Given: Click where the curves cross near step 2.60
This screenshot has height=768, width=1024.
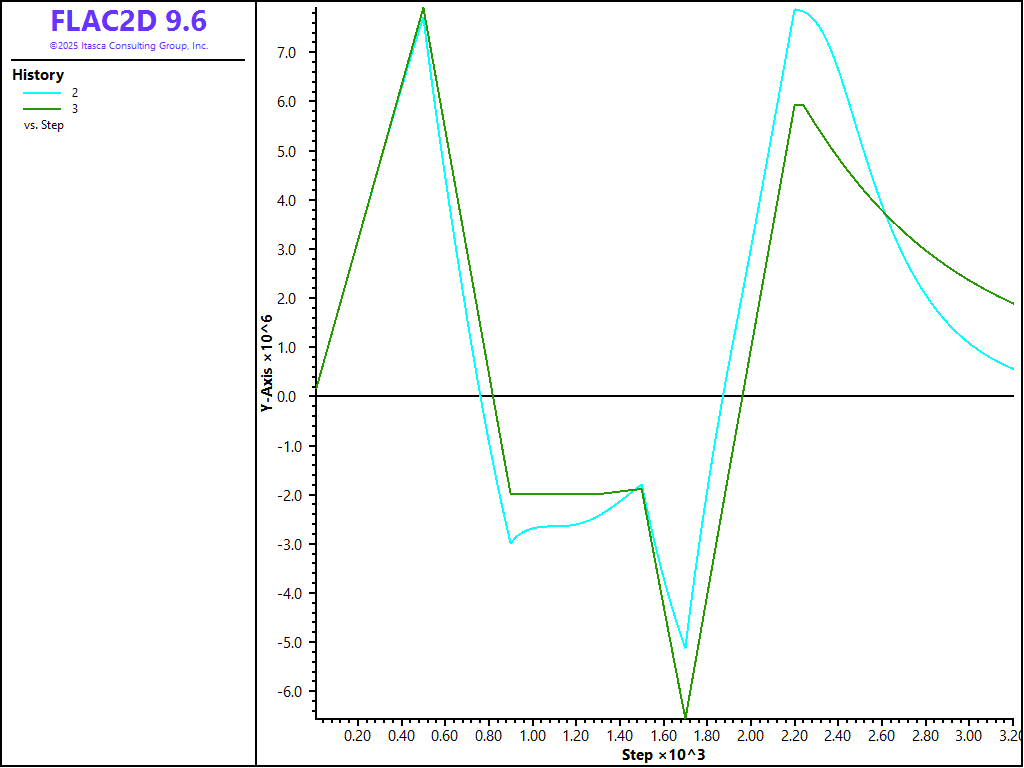Looking at the screenshot, I should pos(884,212).
